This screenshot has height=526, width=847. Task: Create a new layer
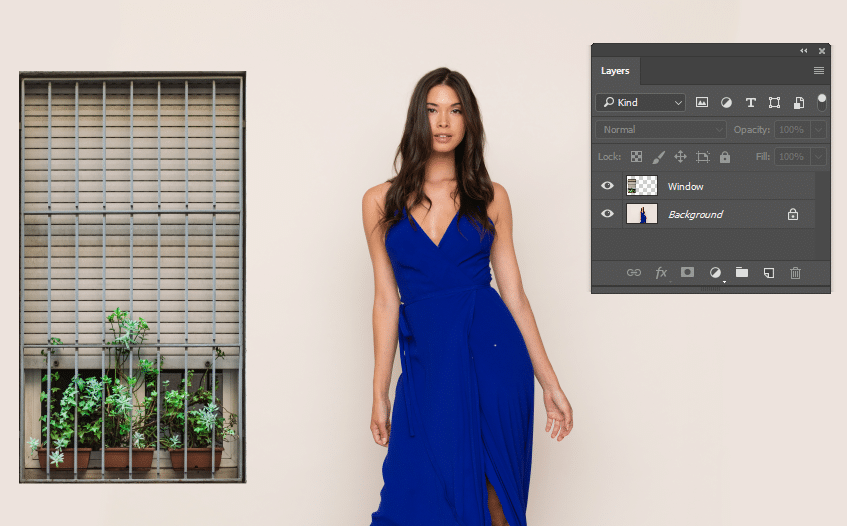[769, 272]
